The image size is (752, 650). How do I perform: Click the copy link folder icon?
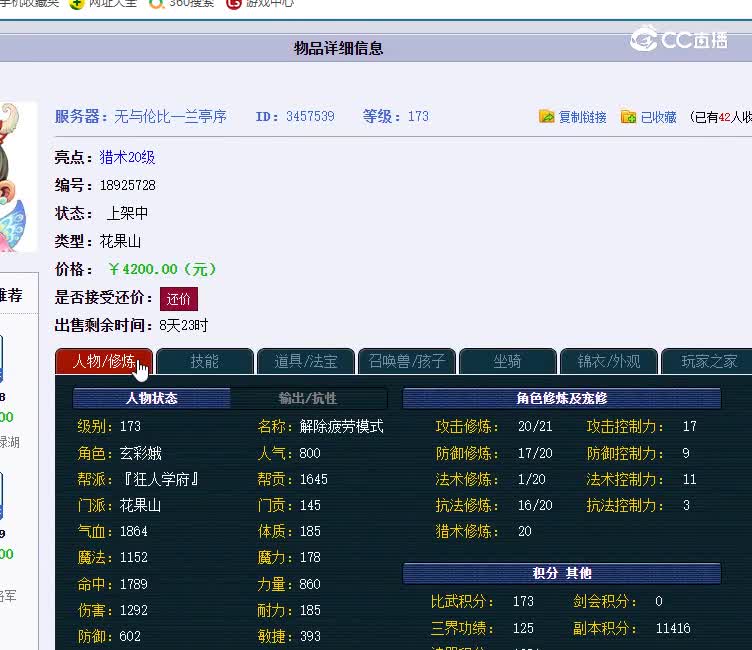(x=547, y=116)
